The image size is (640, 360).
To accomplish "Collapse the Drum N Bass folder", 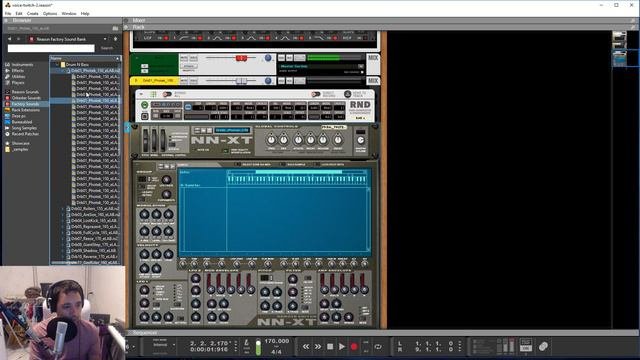I will (57, 64).
